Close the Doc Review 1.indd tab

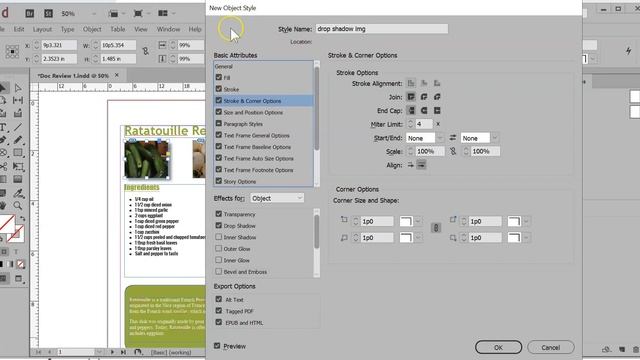pos(117,75)
